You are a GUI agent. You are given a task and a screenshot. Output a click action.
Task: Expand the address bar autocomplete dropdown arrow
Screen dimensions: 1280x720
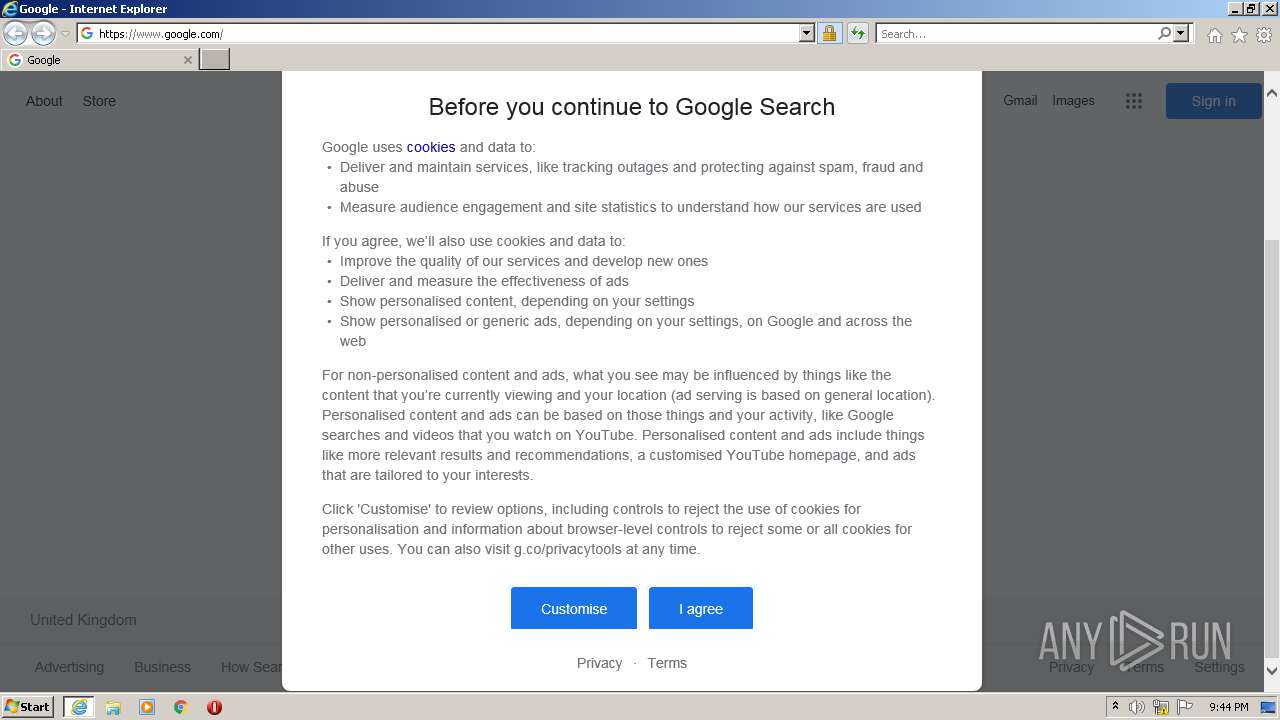pyautogui.click(x=807, y=34)
